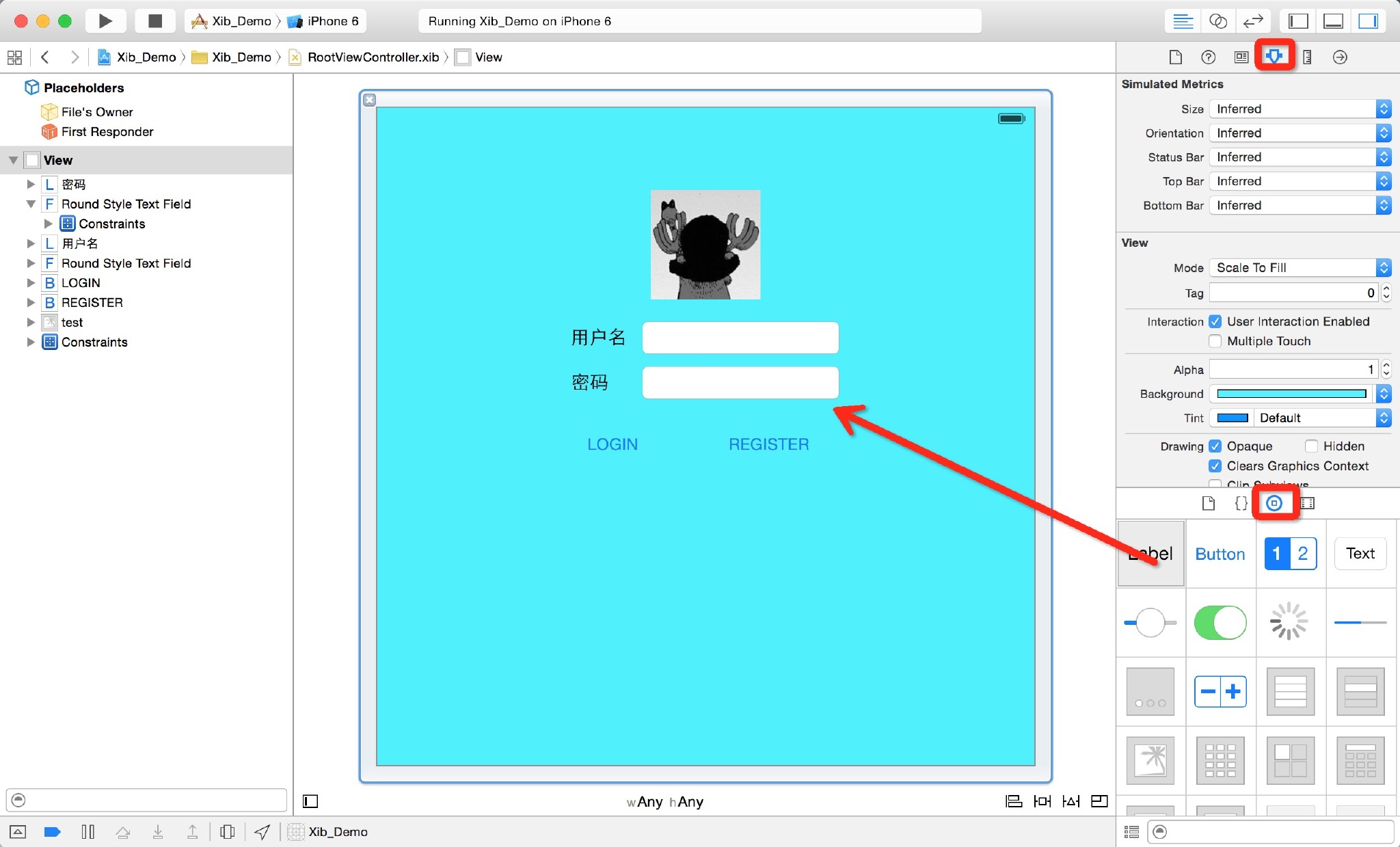The image size is (1400, 847).
Task: Open the version editor
Action: (x=1253, y=21)
